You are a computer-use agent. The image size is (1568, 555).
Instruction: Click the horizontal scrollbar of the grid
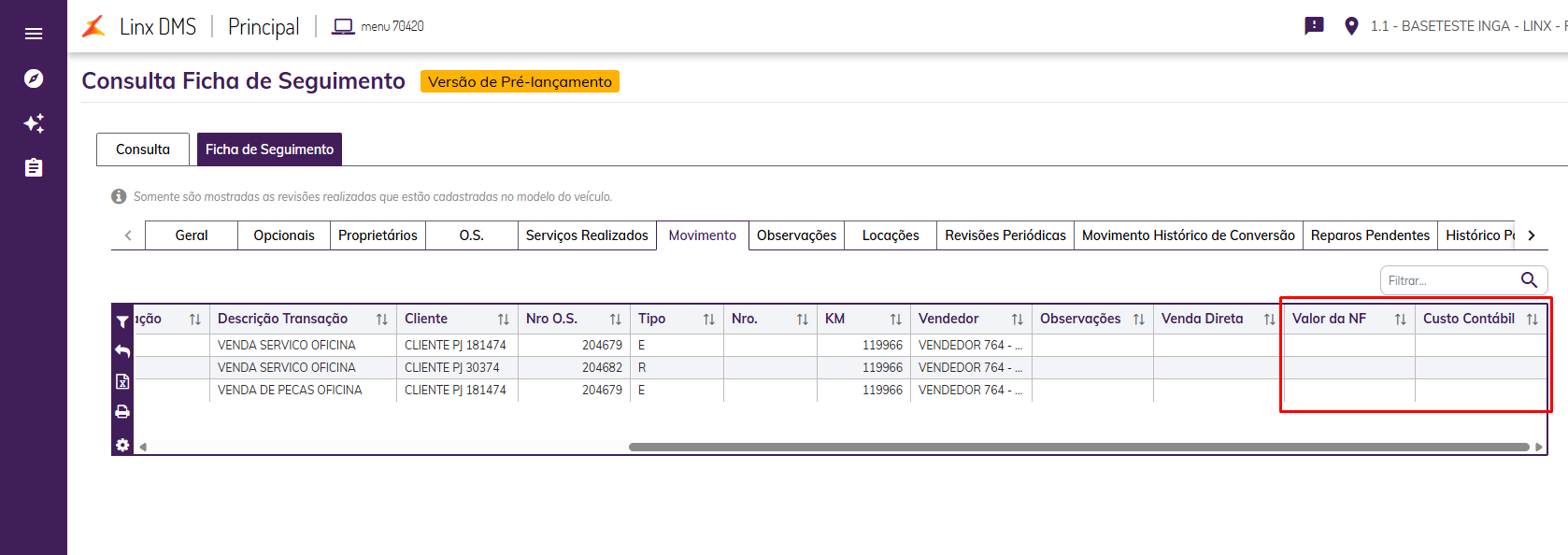pyautogui.click(x=1078, y=447)
